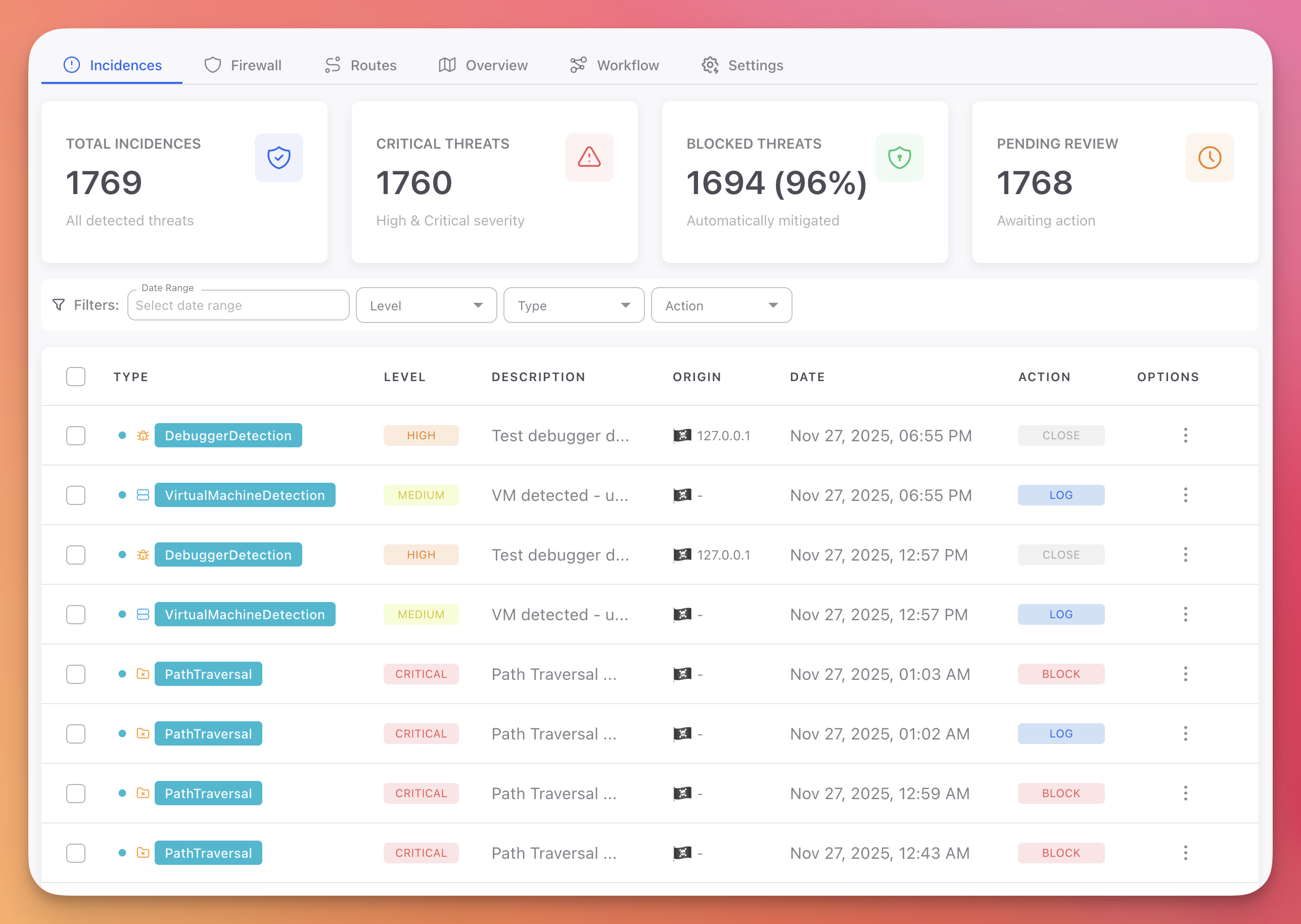Open the Settings gear icon
This screenshot has height=924, width=1301.
tap(710, 65)
